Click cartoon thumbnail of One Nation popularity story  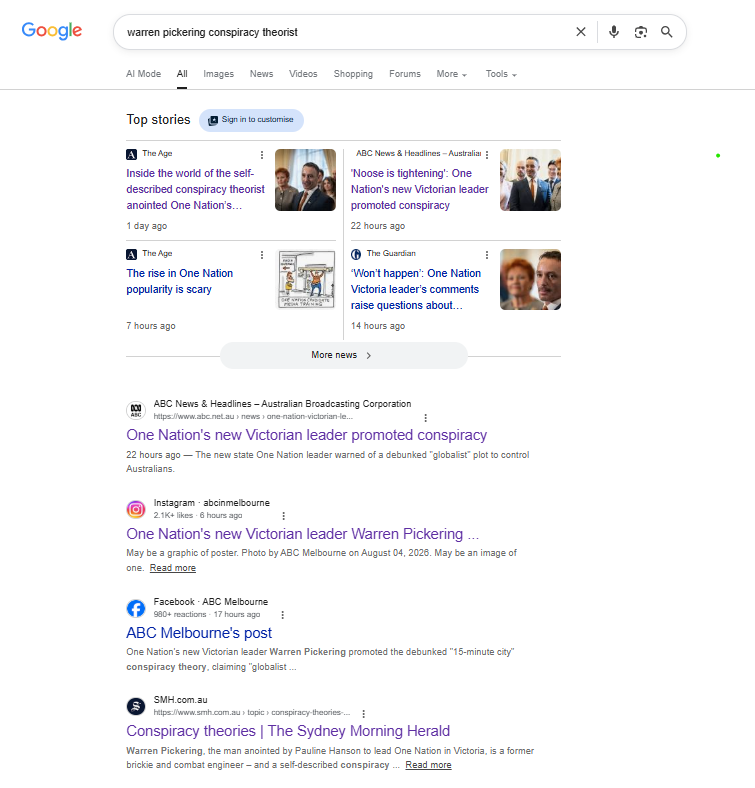pos(306,279)
